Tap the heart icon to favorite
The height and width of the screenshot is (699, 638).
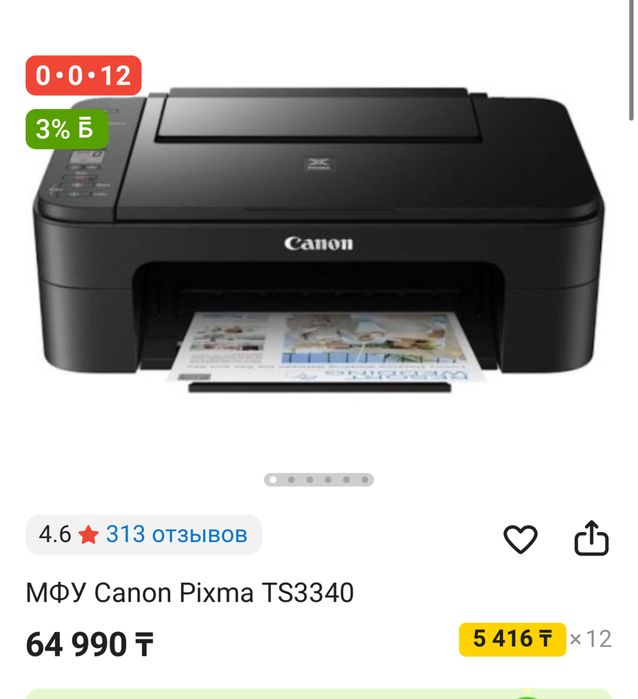pyautogui.click(x=520, y=539)
